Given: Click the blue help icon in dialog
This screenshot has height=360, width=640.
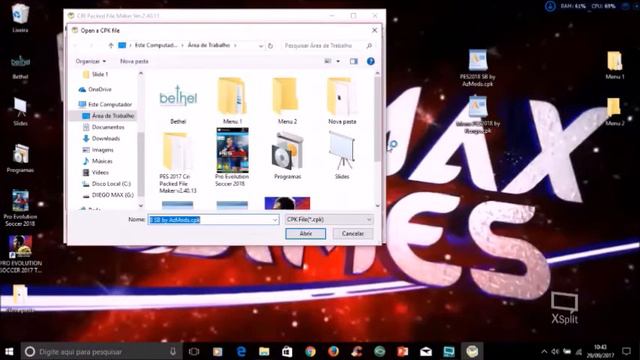Looking at the screenshot, I should pyautogui.click(x=371, y=61).
